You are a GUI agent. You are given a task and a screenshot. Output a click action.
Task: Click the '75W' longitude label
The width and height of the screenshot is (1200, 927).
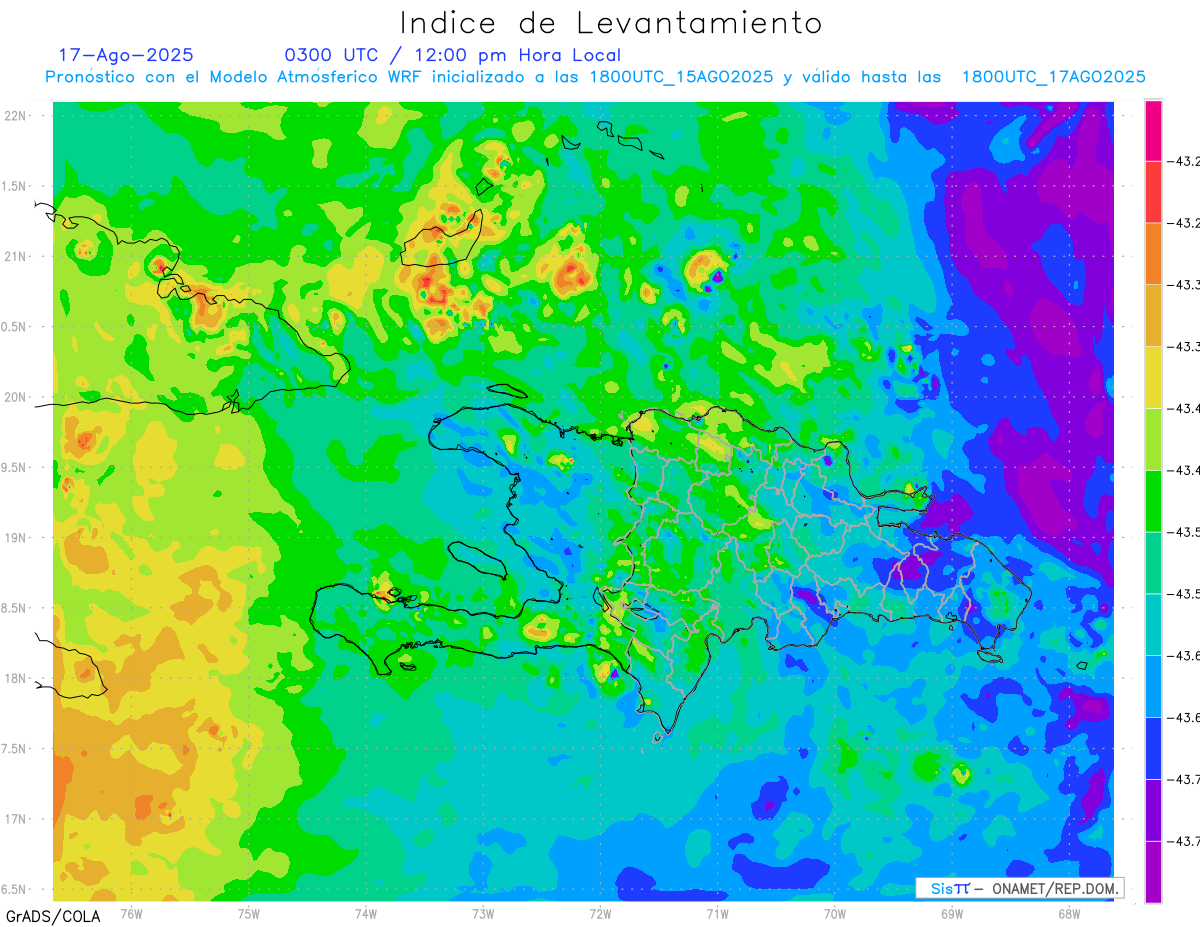pos(249,913)
